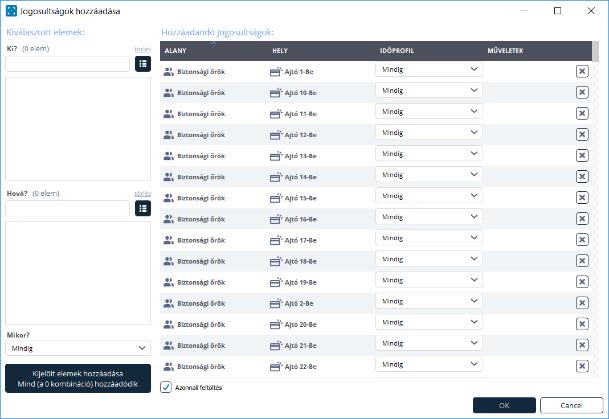Remove the Ajtó 17-Be permission row
The image size is (609, 419).
coord(582,240)
